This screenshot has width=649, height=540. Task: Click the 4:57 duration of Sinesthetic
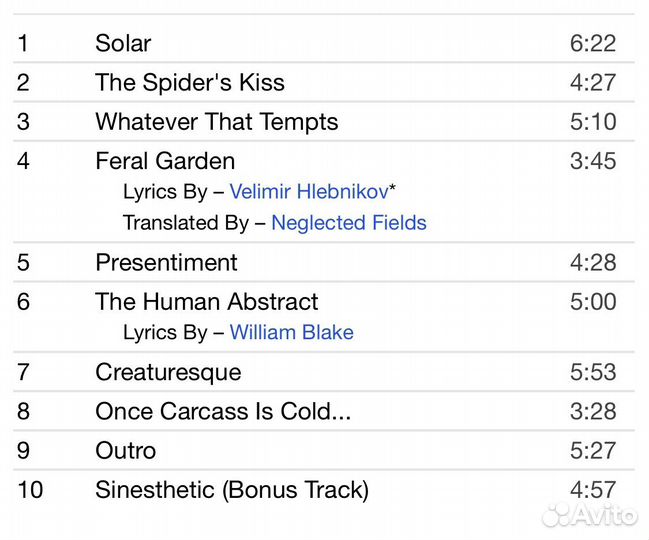(593, 490)
